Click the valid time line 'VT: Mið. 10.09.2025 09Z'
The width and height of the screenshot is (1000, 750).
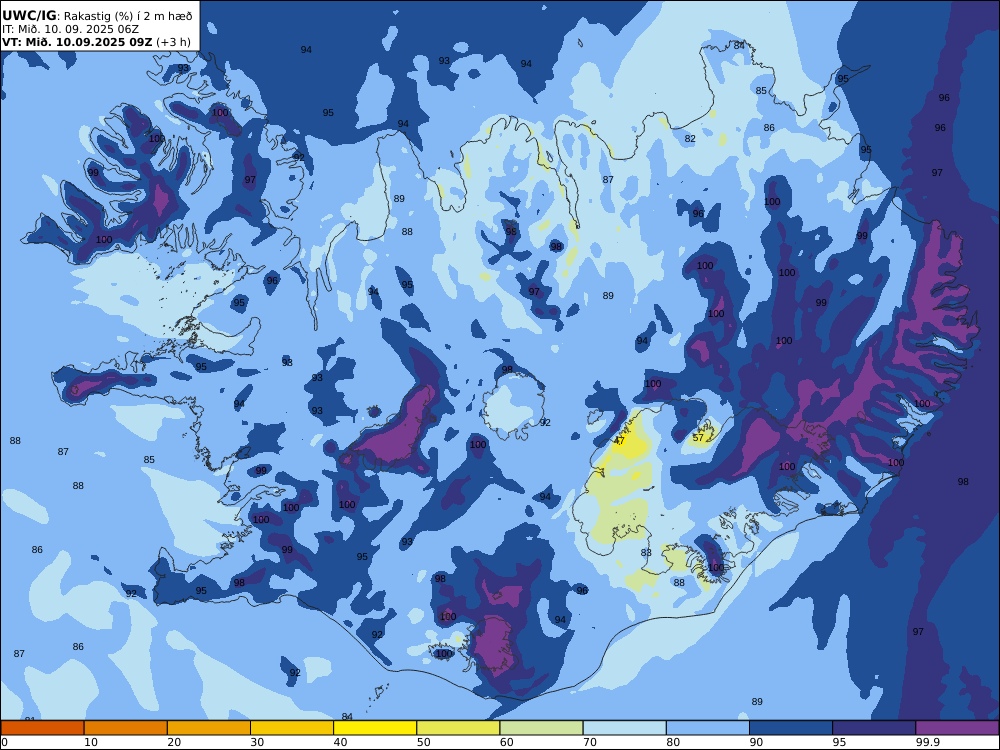coord(77,42)
